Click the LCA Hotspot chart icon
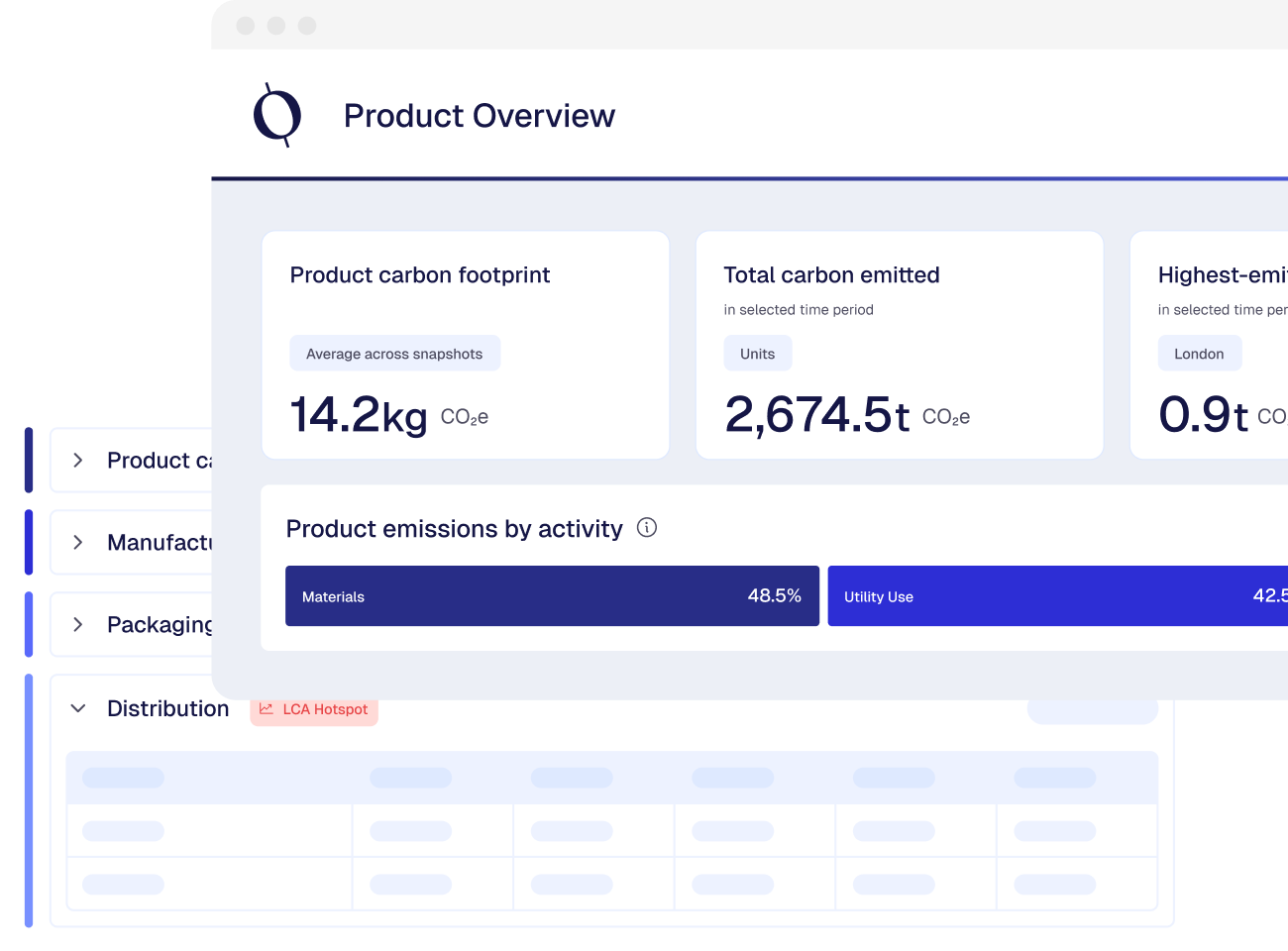The image size is (1288, 951). click(x=266, y=709)
